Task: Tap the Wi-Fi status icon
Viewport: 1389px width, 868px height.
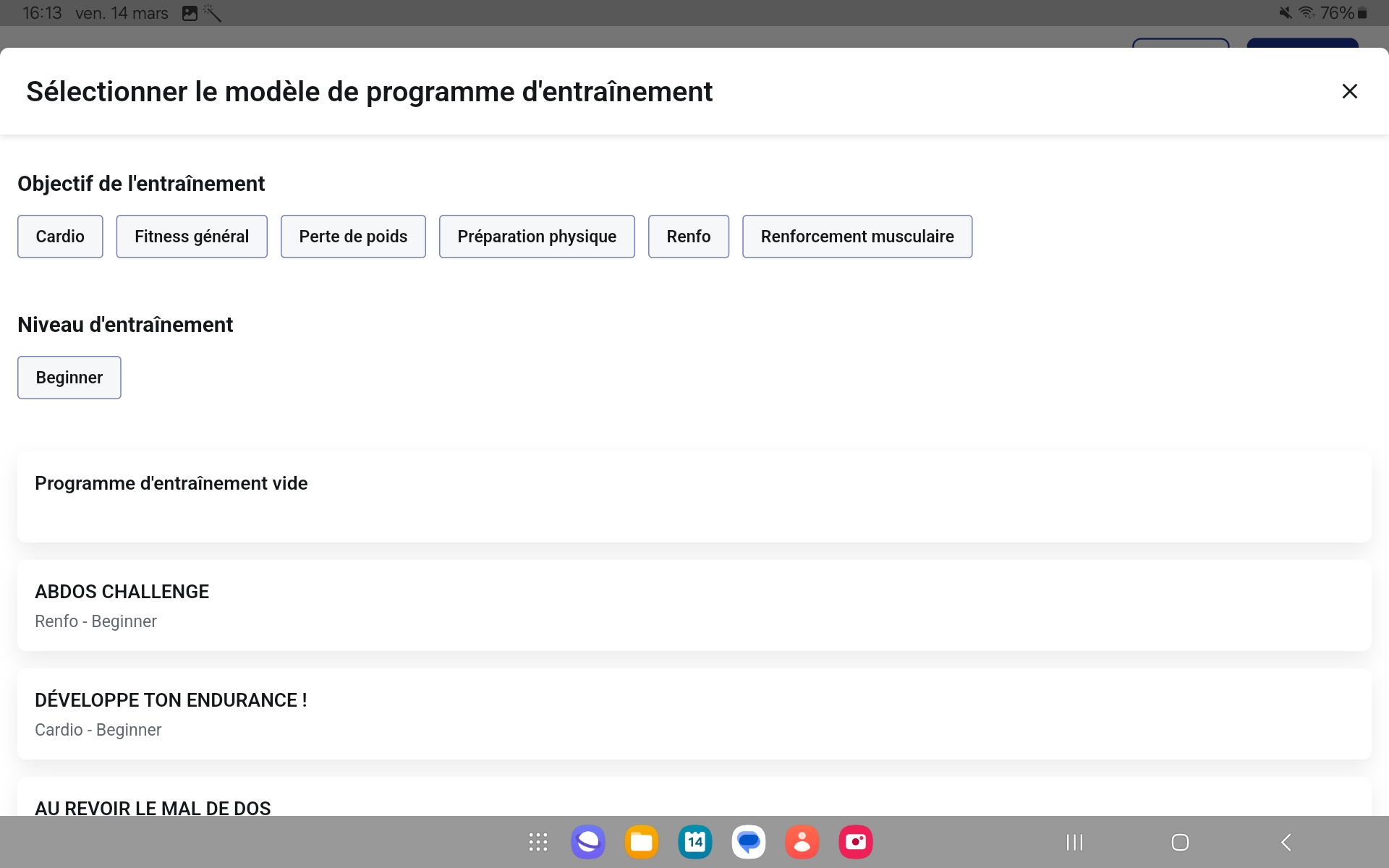Action: [1307, 13]
